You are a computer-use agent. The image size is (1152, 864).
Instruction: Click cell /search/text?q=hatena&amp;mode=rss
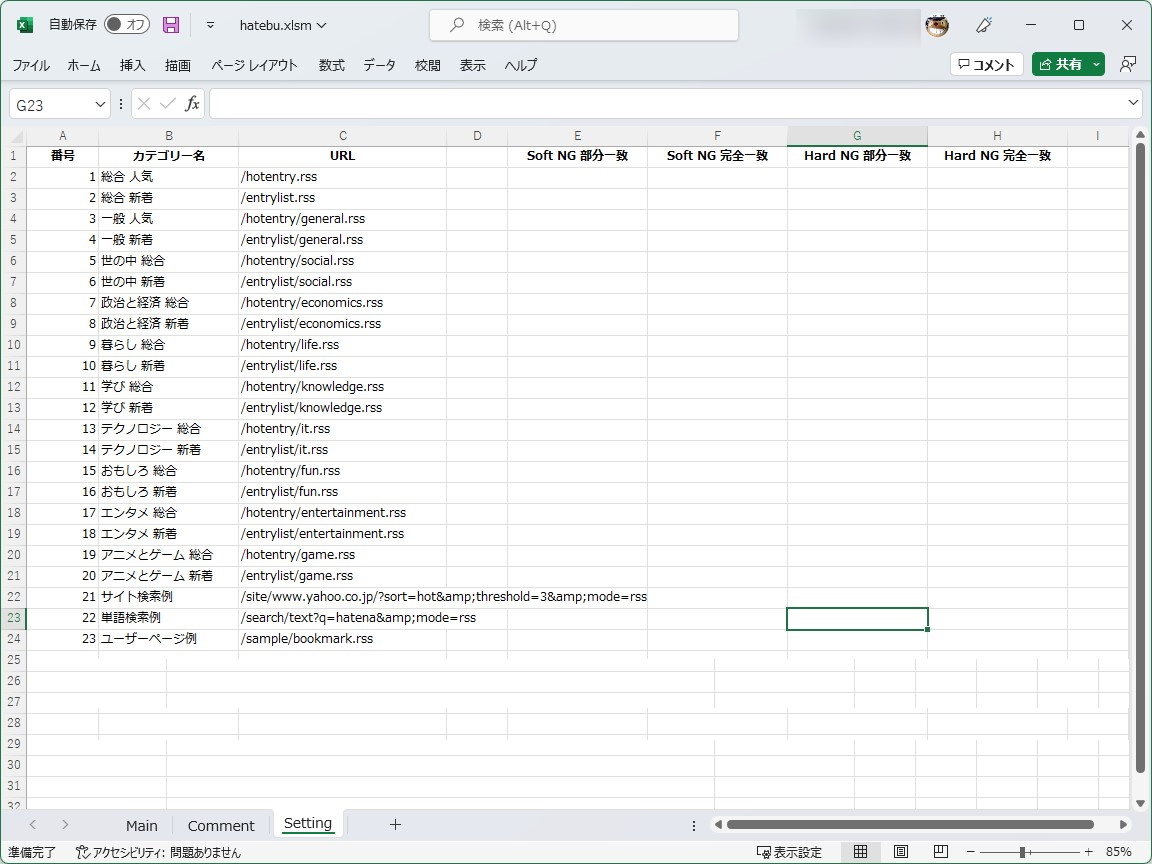coord(342,618)
